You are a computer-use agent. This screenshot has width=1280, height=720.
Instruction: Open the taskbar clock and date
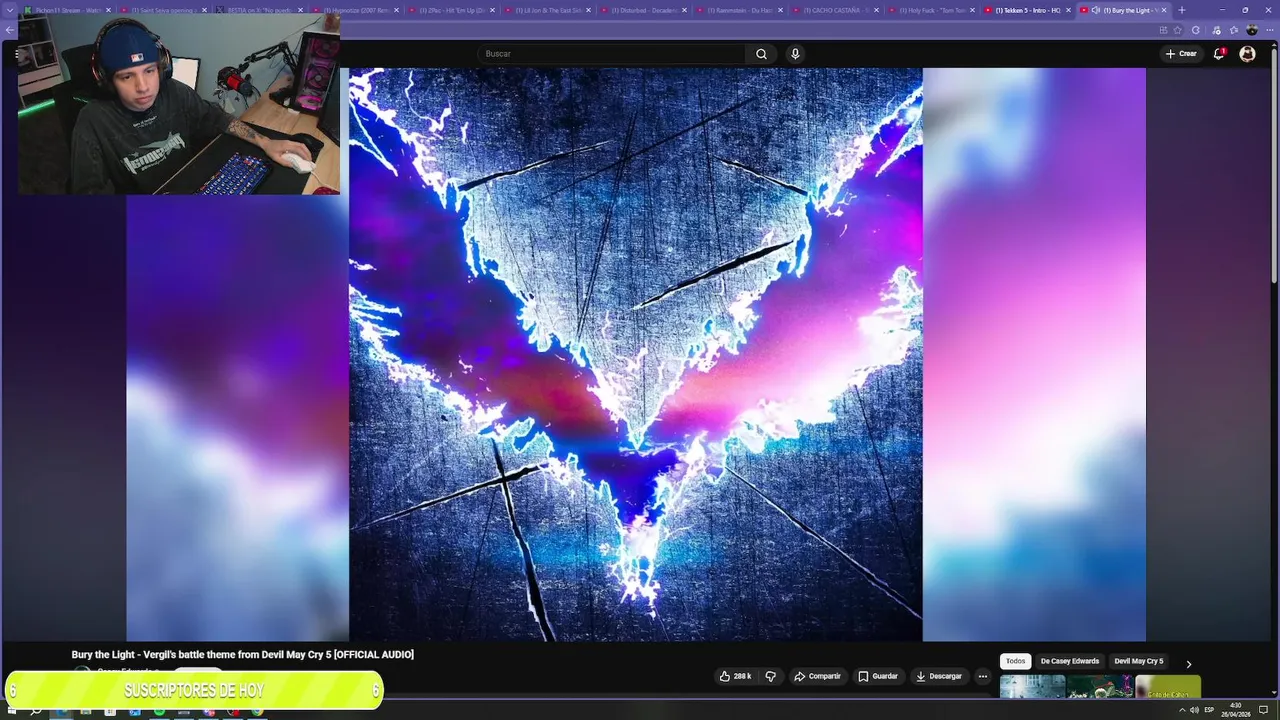[x=1236, y=710]
